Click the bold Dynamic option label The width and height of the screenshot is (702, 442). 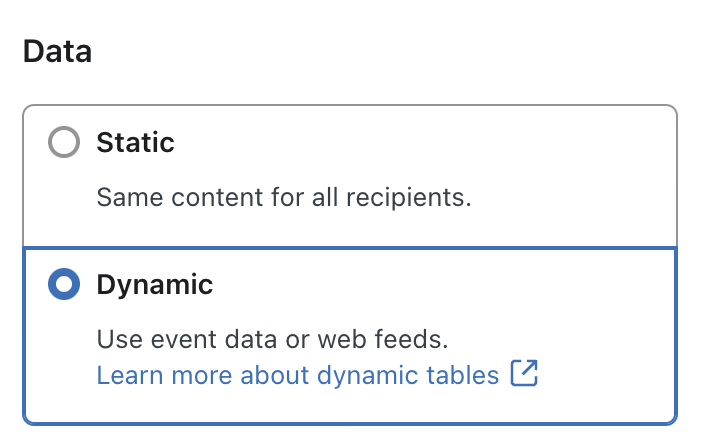(x=155, y=285)
